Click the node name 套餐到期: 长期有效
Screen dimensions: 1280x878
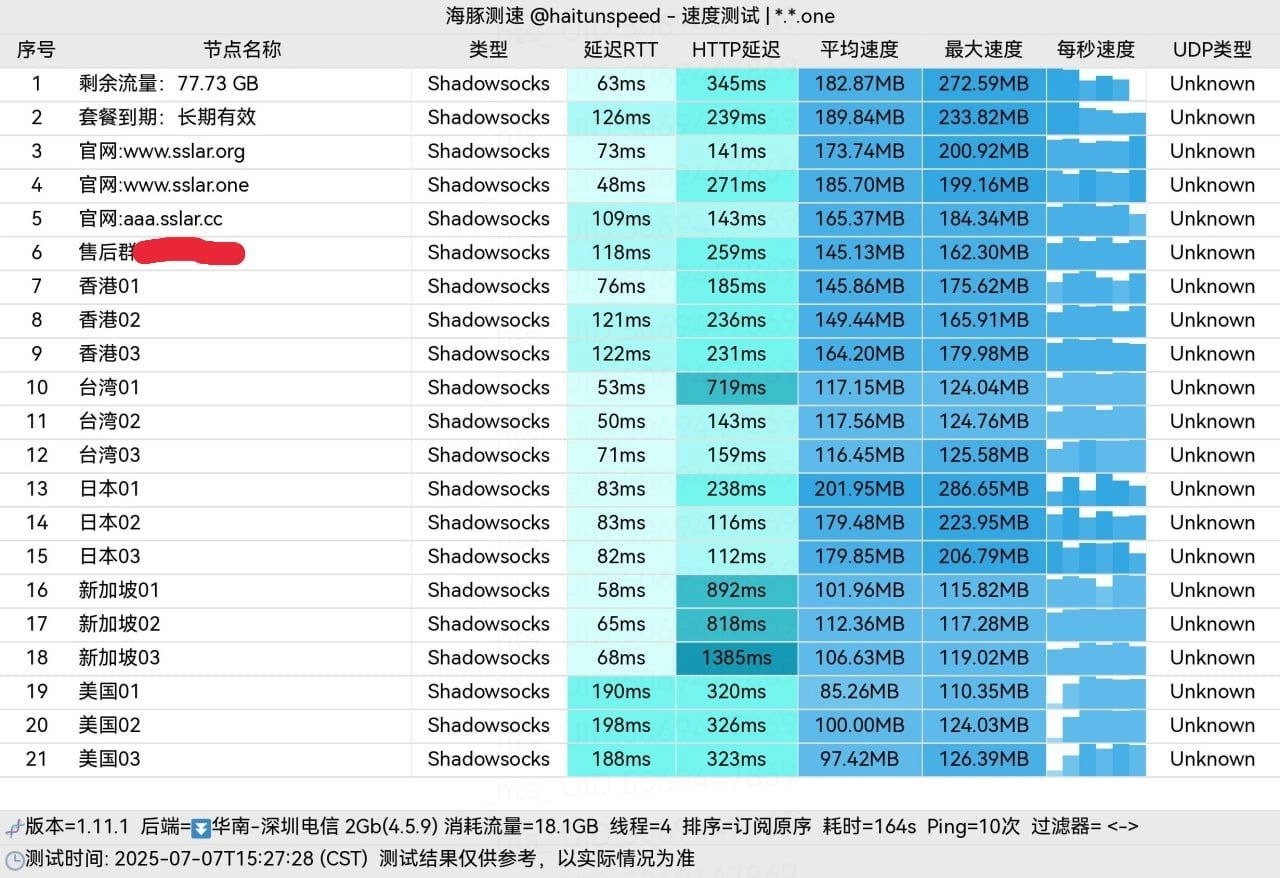pyautogui.click(x=168, y=118)
